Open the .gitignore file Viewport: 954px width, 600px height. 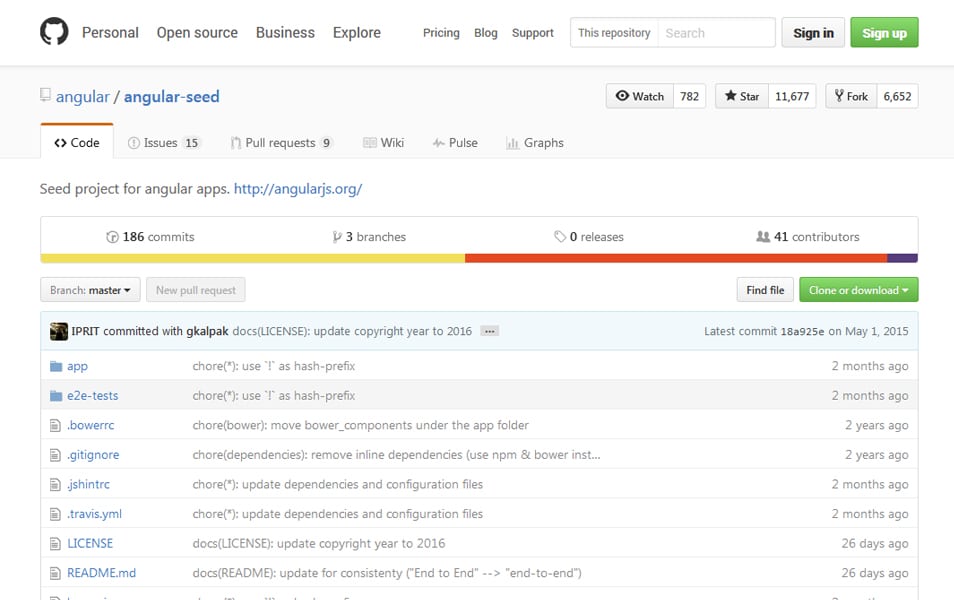[93, 455]
